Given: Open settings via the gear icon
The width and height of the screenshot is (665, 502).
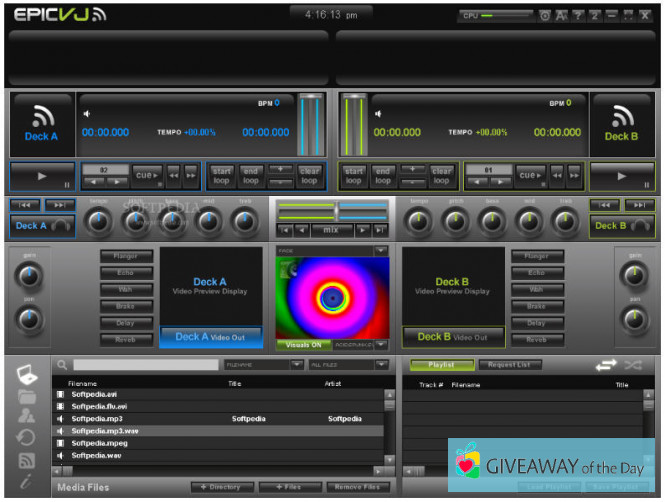Looking at the screenshot, I should pos(545,16).
